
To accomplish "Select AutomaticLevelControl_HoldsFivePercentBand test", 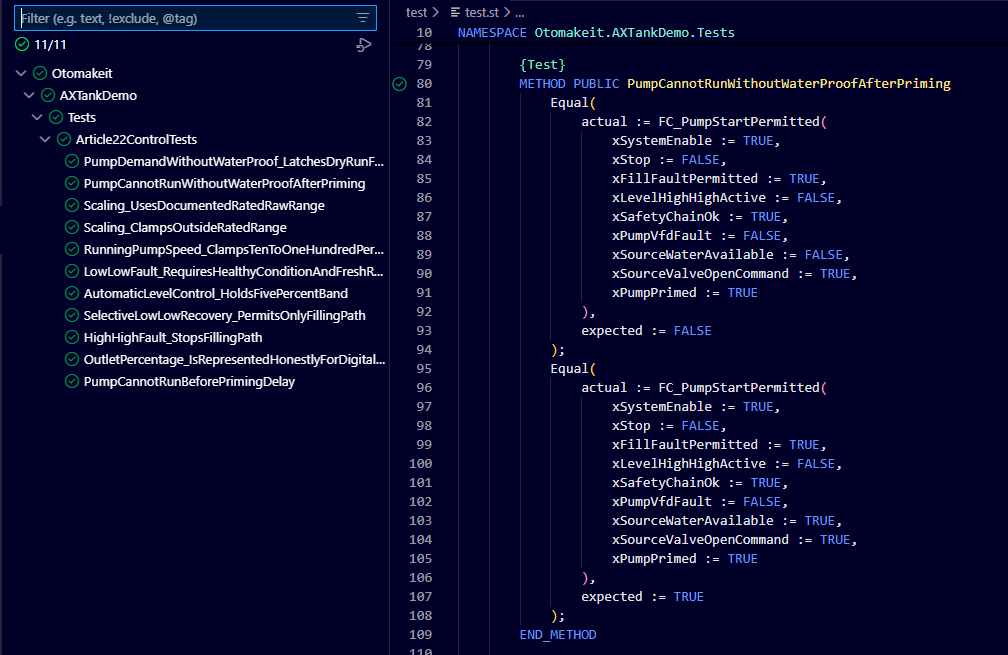I will 215,293.
